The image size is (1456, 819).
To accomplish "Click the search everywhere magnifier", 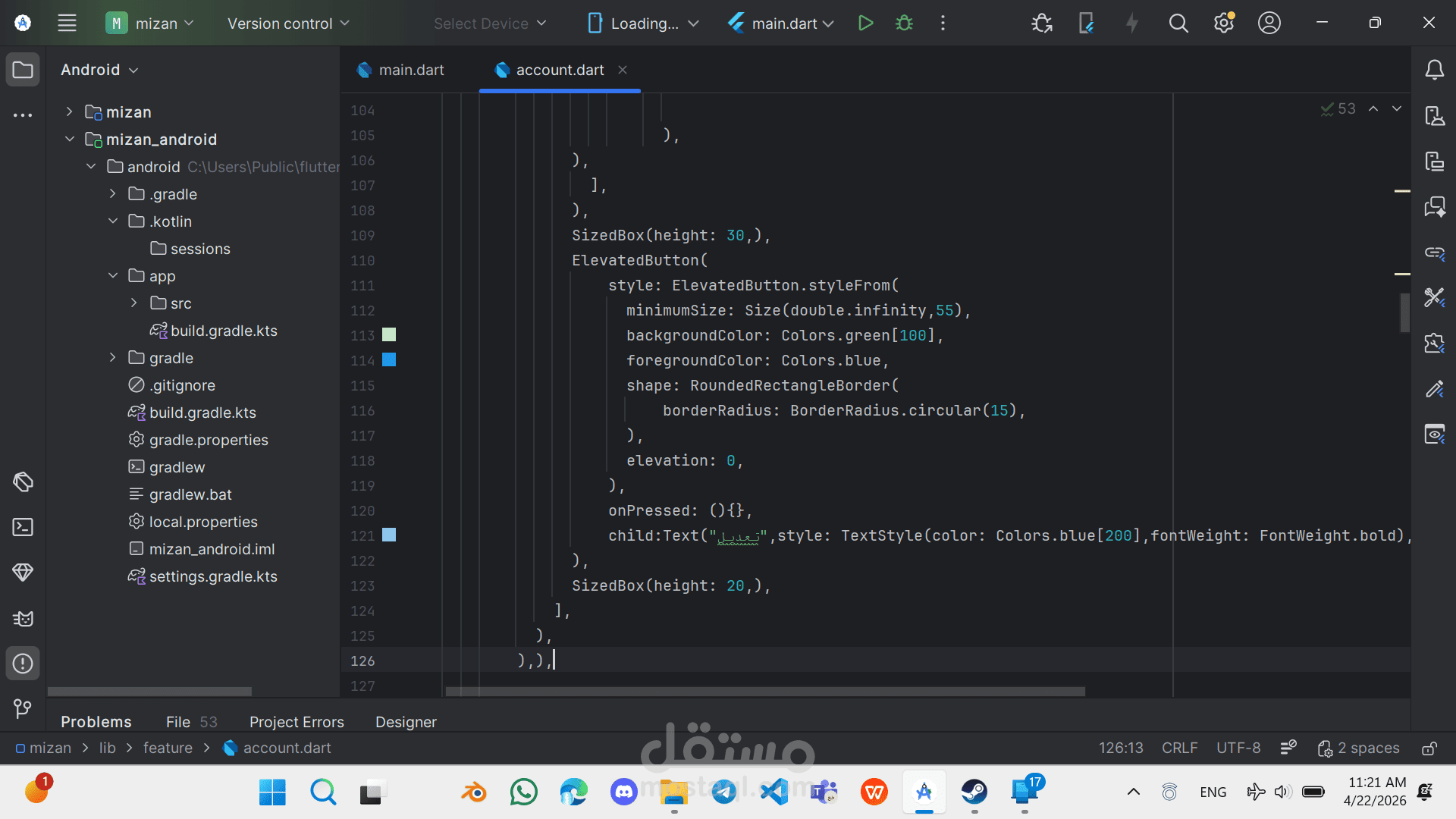I will (1178, 24).
